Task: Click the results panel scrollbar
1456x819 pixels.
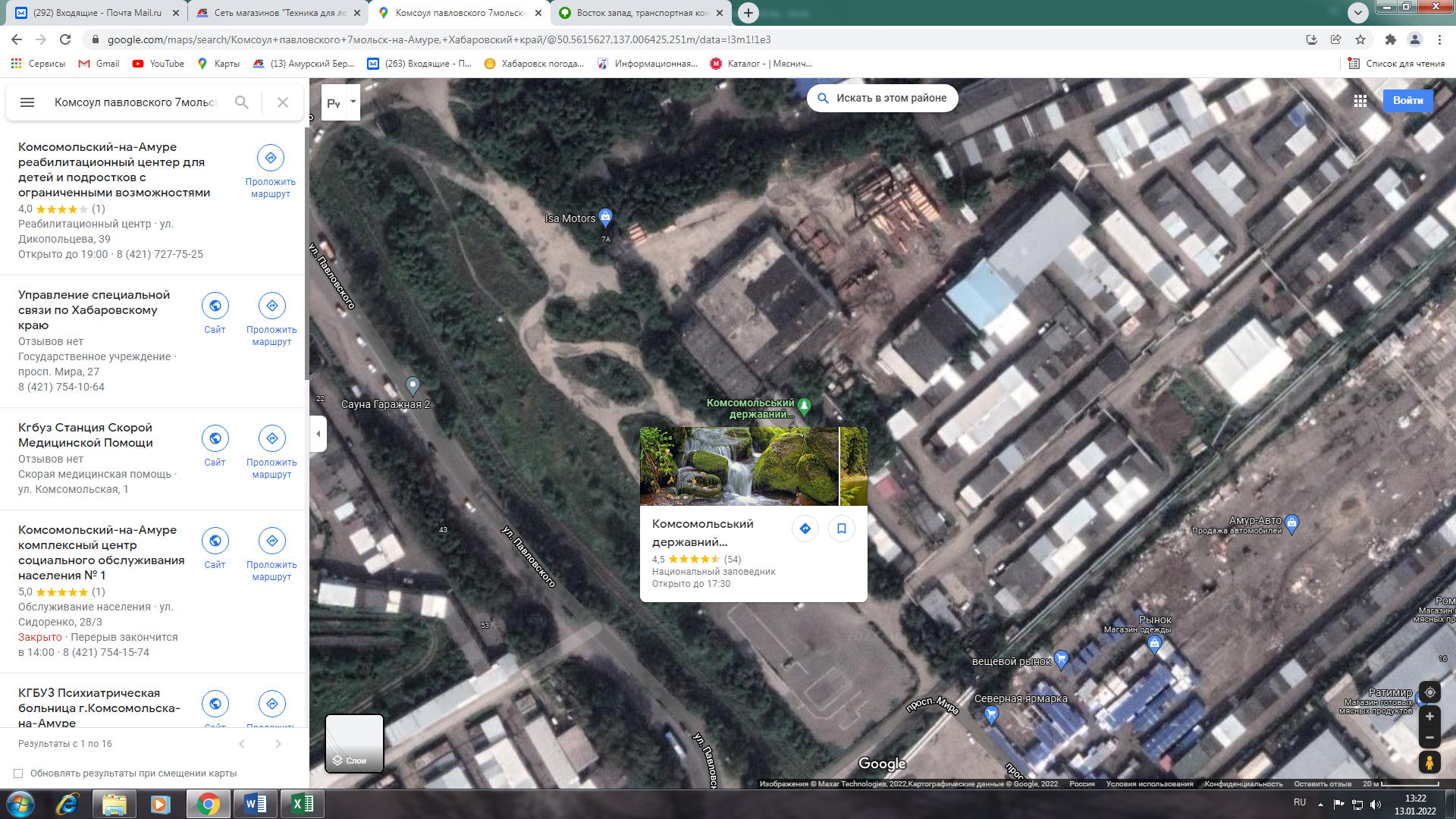Action: [x=306, y=253]
